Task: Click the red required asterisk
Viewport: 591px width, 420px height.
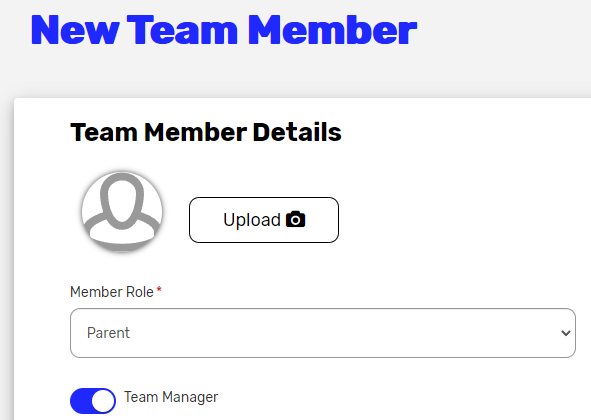Action: click(159, 290)
